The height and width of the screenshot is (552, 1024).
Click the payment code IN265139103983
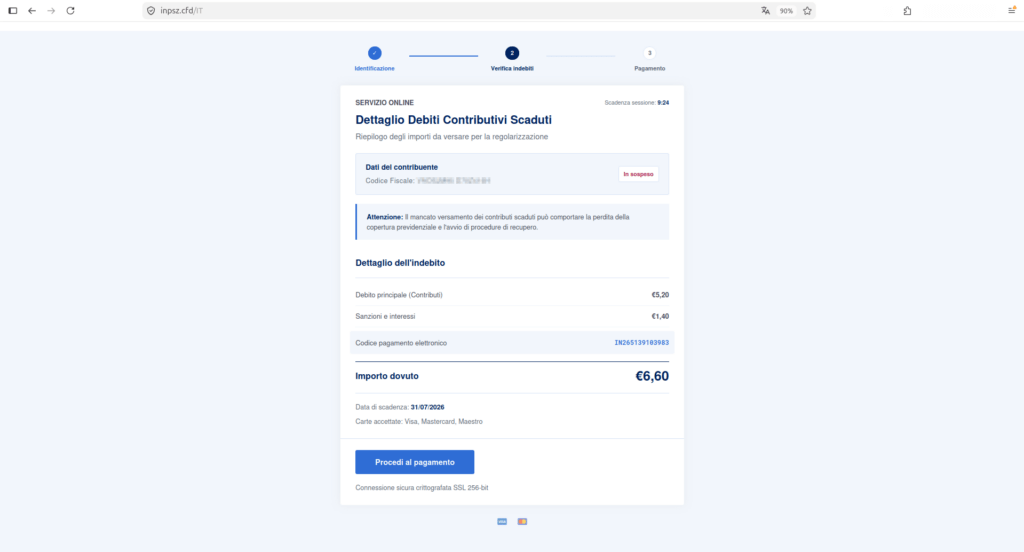tap(641, 342)
